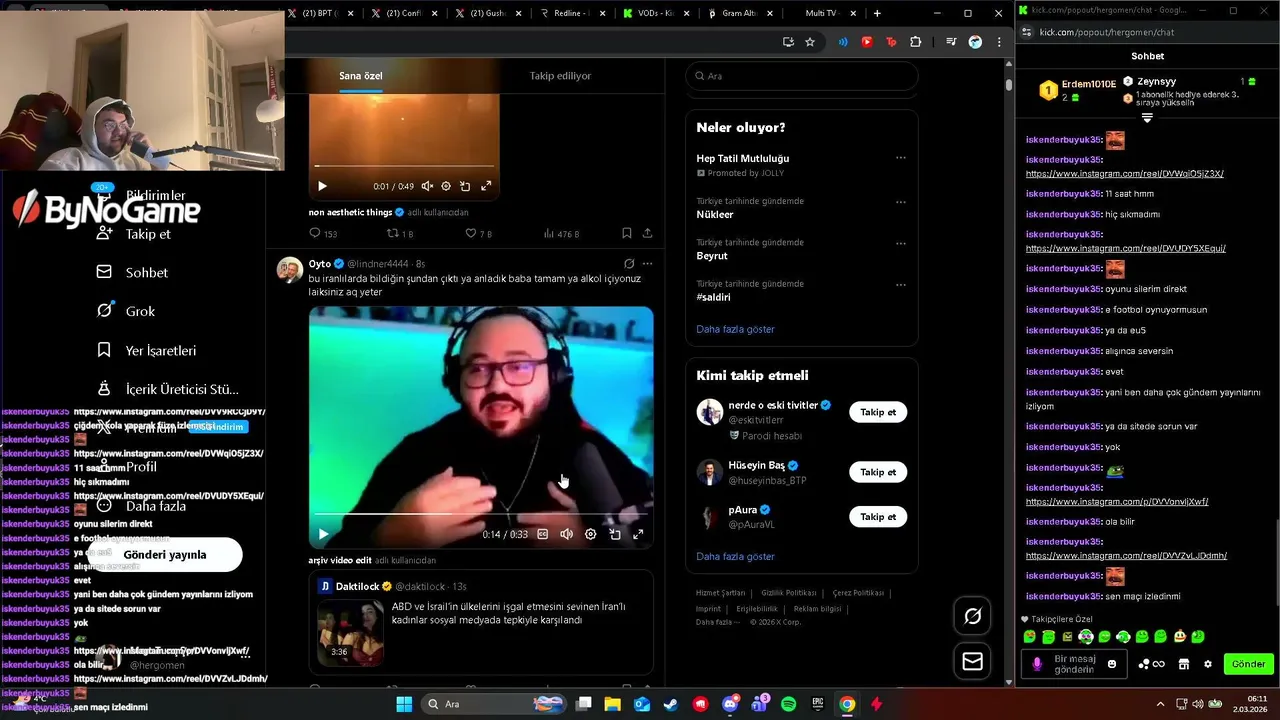The image size is (1280, 720).
Task: Expand Oyto video to fullscreen
Action: pyautogui.click(x=638, y=534)
